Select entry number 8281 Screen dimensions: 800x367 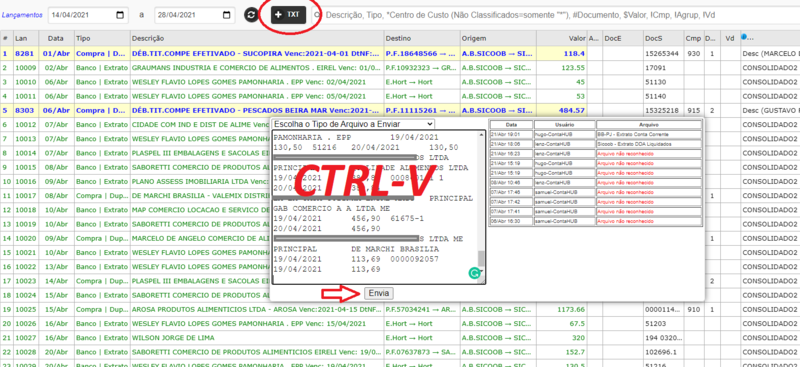tap(23, 53)
